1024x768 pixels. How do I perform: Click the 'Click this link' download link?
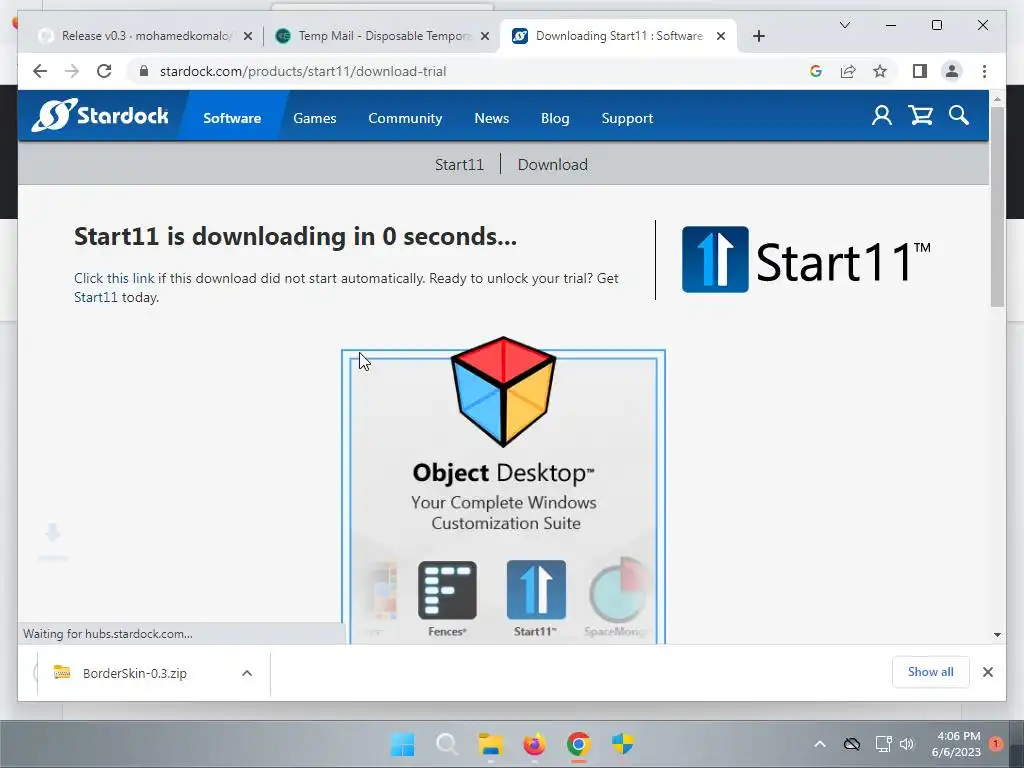[x=114, y=278]
